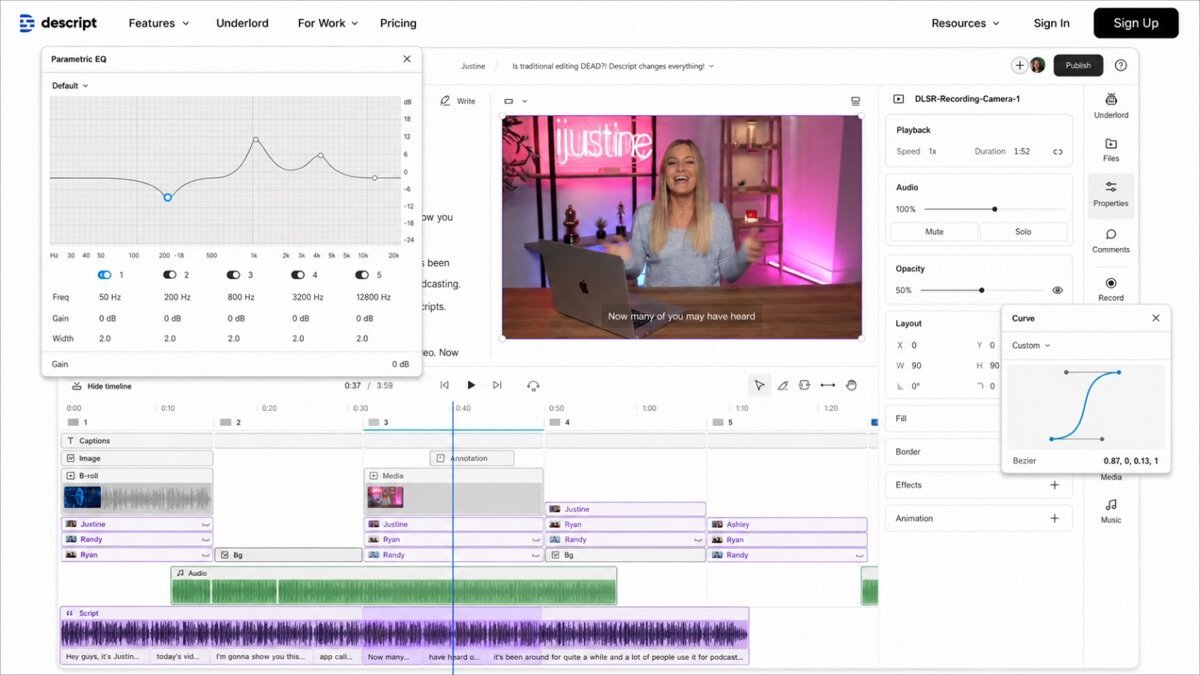Image resolution: width=1200 pixels, height=675 pixels.
Task: Click the Write pen icon
Action: [446, 101]
